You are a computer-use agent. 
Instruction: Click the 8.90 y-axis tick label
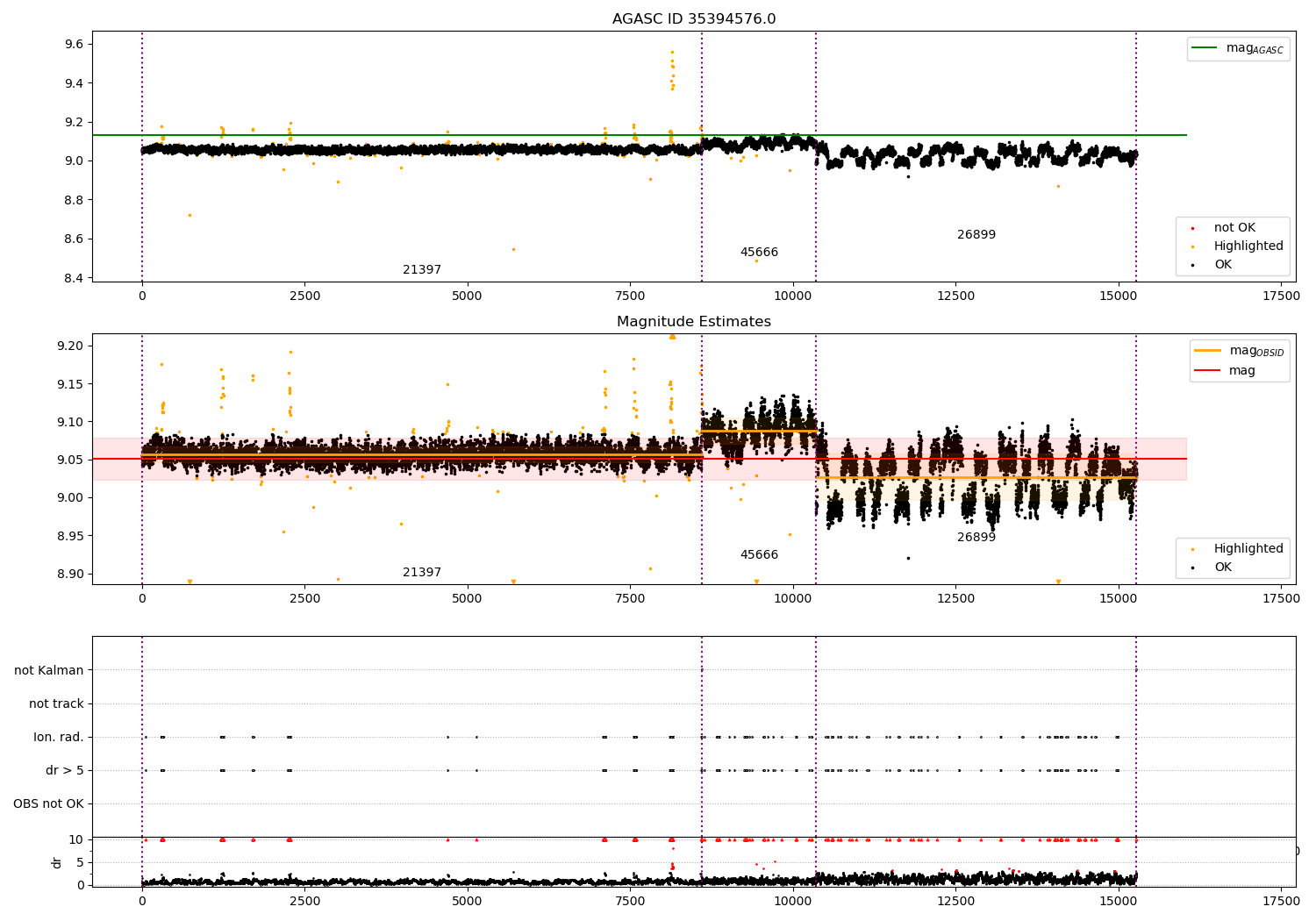click(x=70, y=574)
